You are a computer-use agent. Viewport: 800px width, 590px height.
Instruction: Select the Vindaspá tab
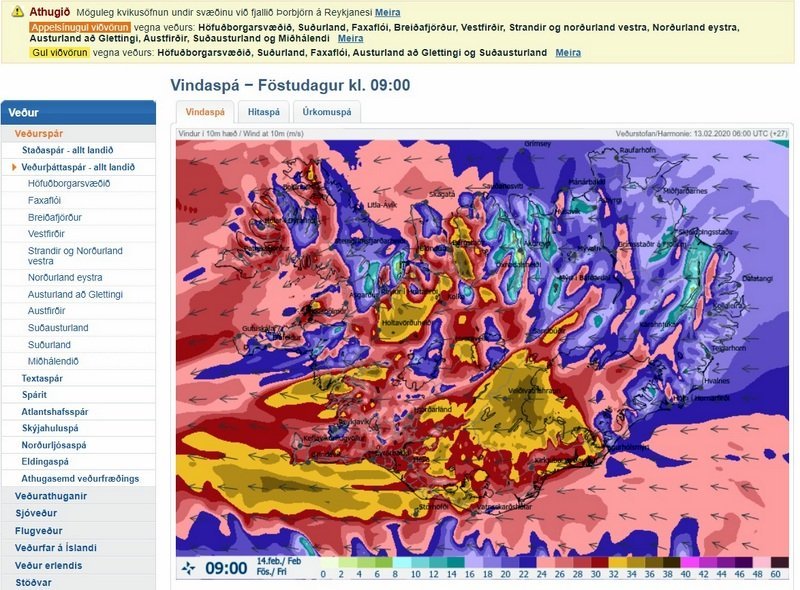pyautogui.click(x=204, y=112)
